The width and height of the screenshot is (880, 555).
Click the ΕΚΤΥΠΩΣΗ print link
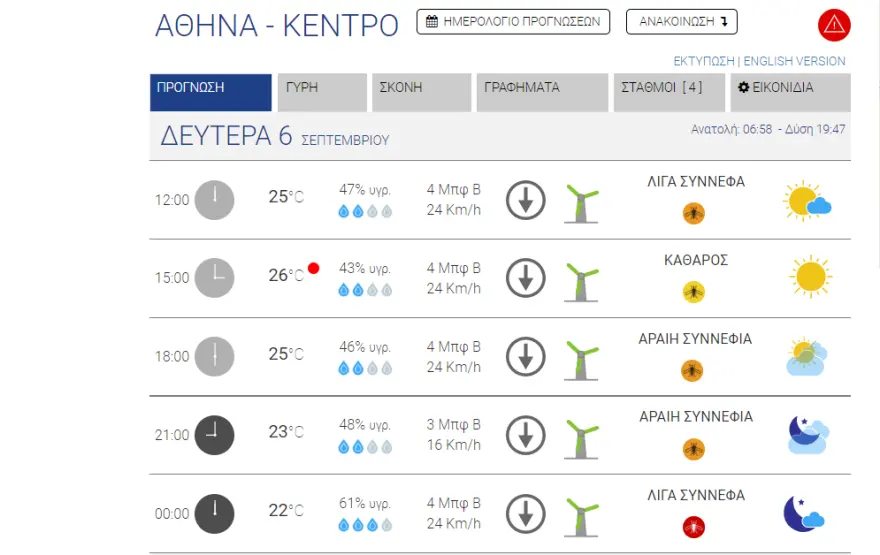point(704,61)
